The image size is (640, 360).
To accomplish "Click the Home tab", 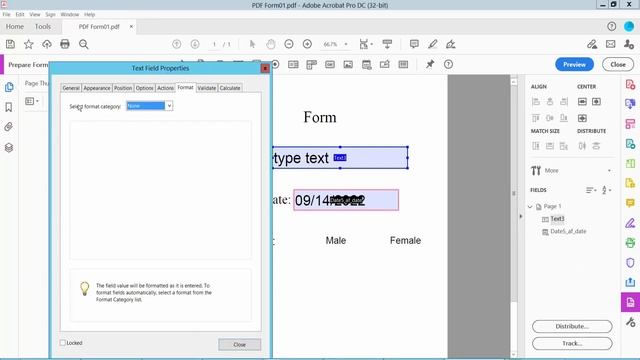I will tap(15, 27).
